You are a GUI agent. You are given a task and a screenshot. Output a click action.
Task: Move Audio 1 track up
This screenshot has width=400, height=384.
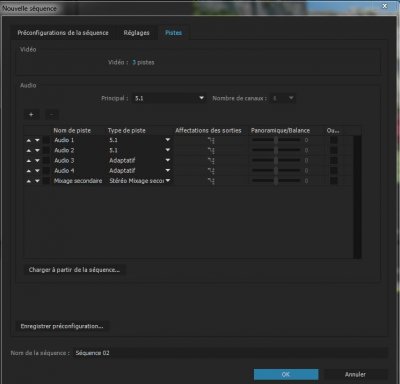[x=29, y=140]
